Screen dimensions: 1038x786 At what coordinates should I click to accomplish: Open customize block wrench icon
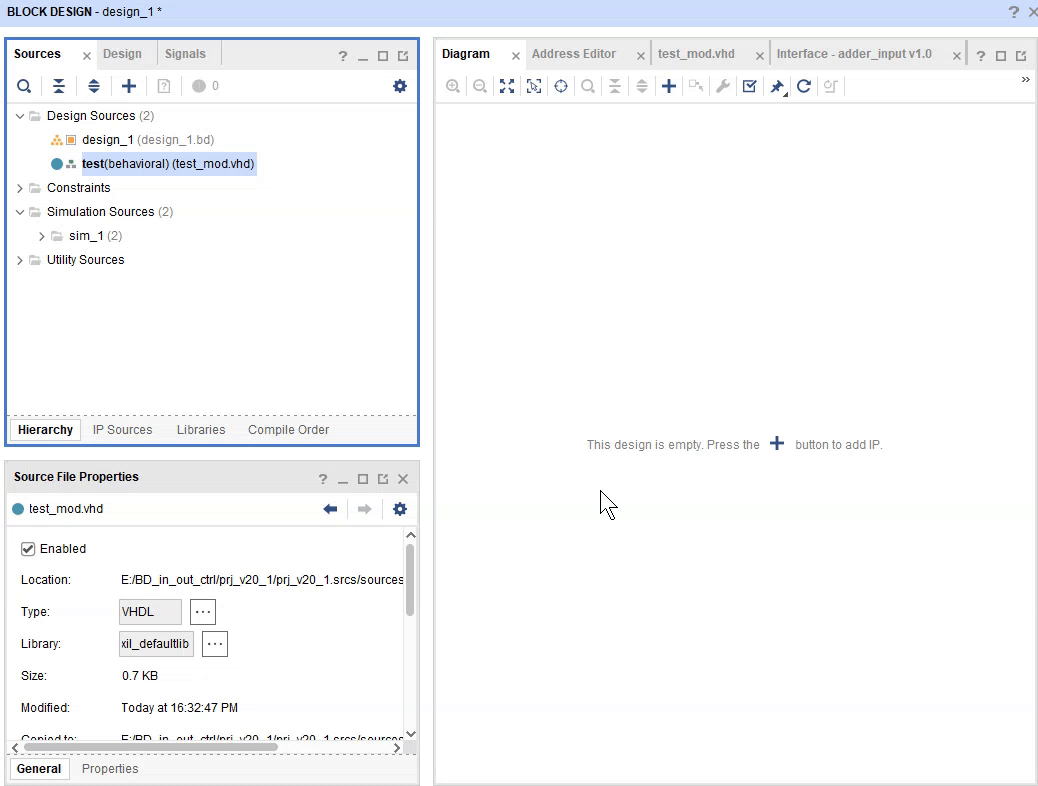(x=723, y=86)
